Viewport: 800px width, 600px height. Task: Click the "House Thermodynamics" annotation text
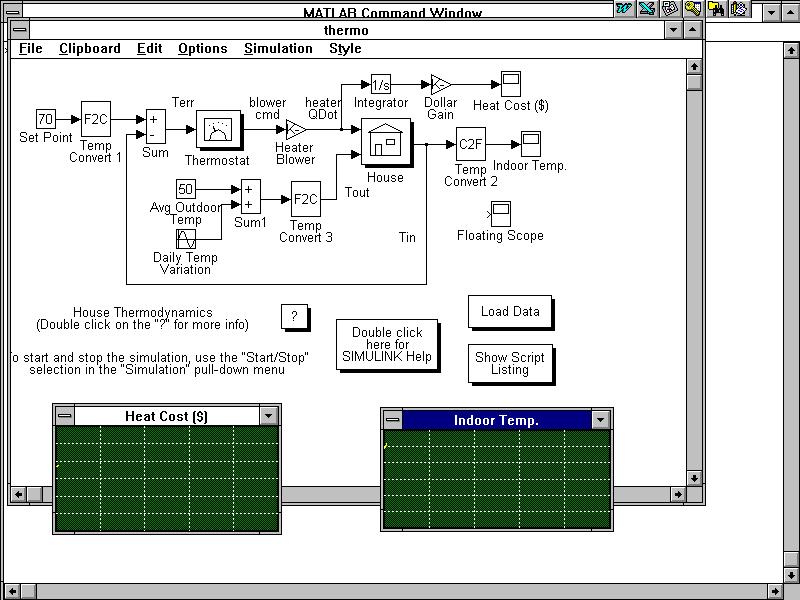[143, 312]
